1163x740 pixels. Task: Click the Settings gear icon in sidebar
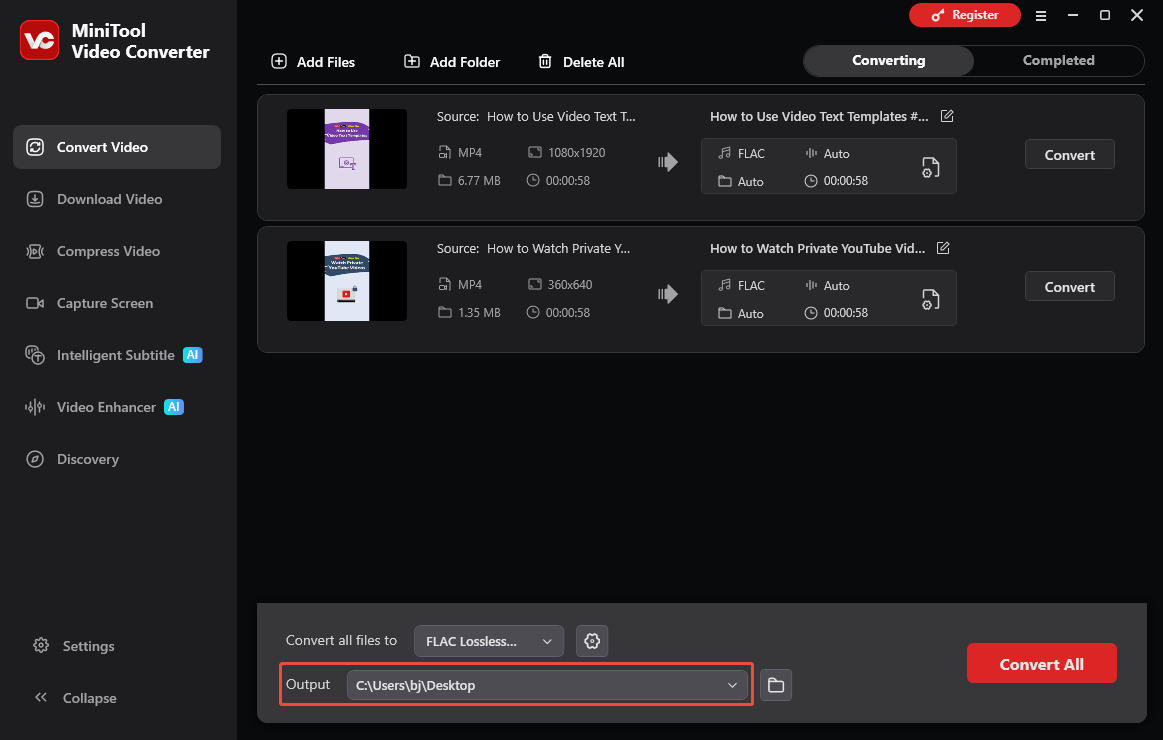pyautogui.click(x=41, y=645)
